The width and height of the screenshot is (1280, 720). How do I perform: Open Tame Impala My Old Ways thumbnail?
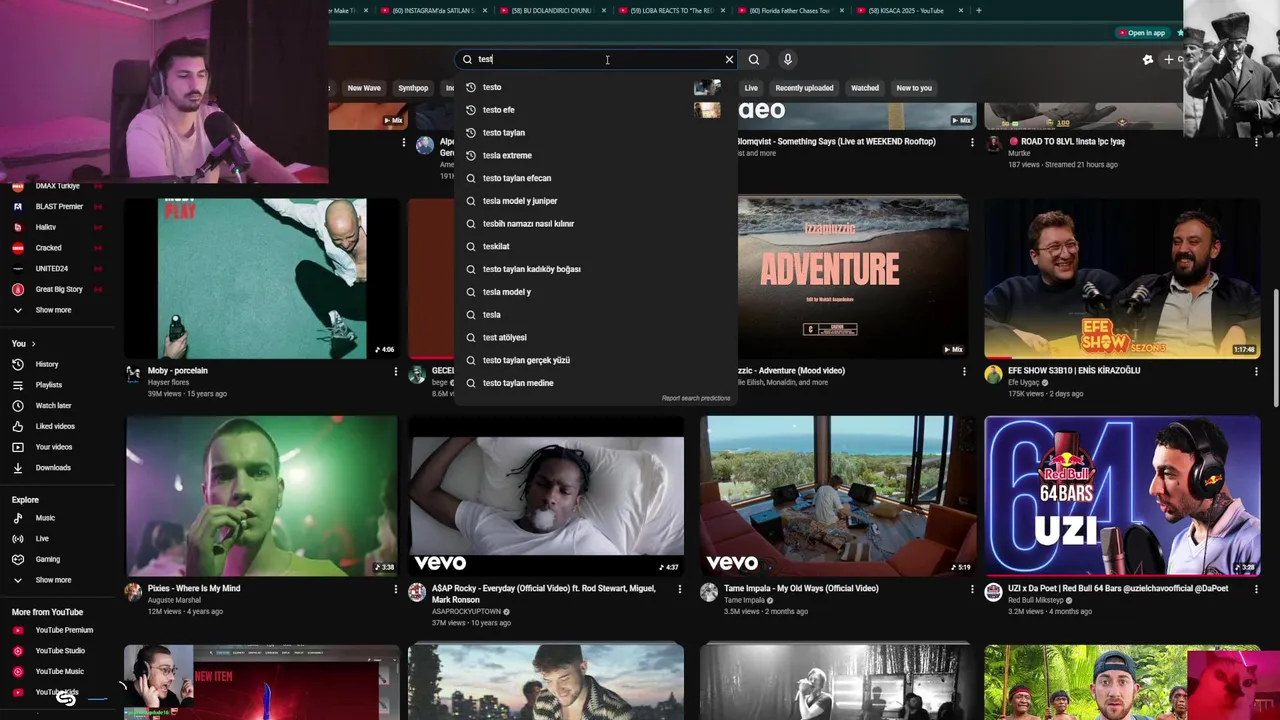click(838, 496)
